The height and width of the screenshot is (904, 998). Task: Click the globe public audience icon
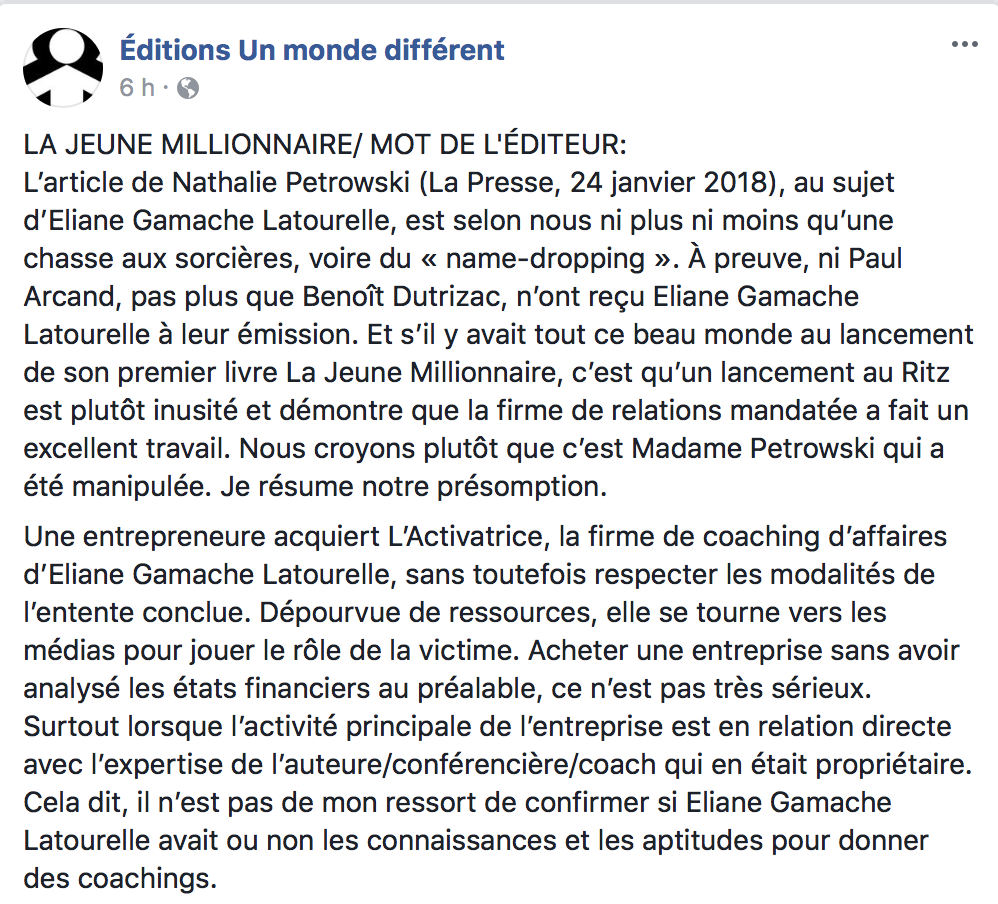tap(188, 88)
